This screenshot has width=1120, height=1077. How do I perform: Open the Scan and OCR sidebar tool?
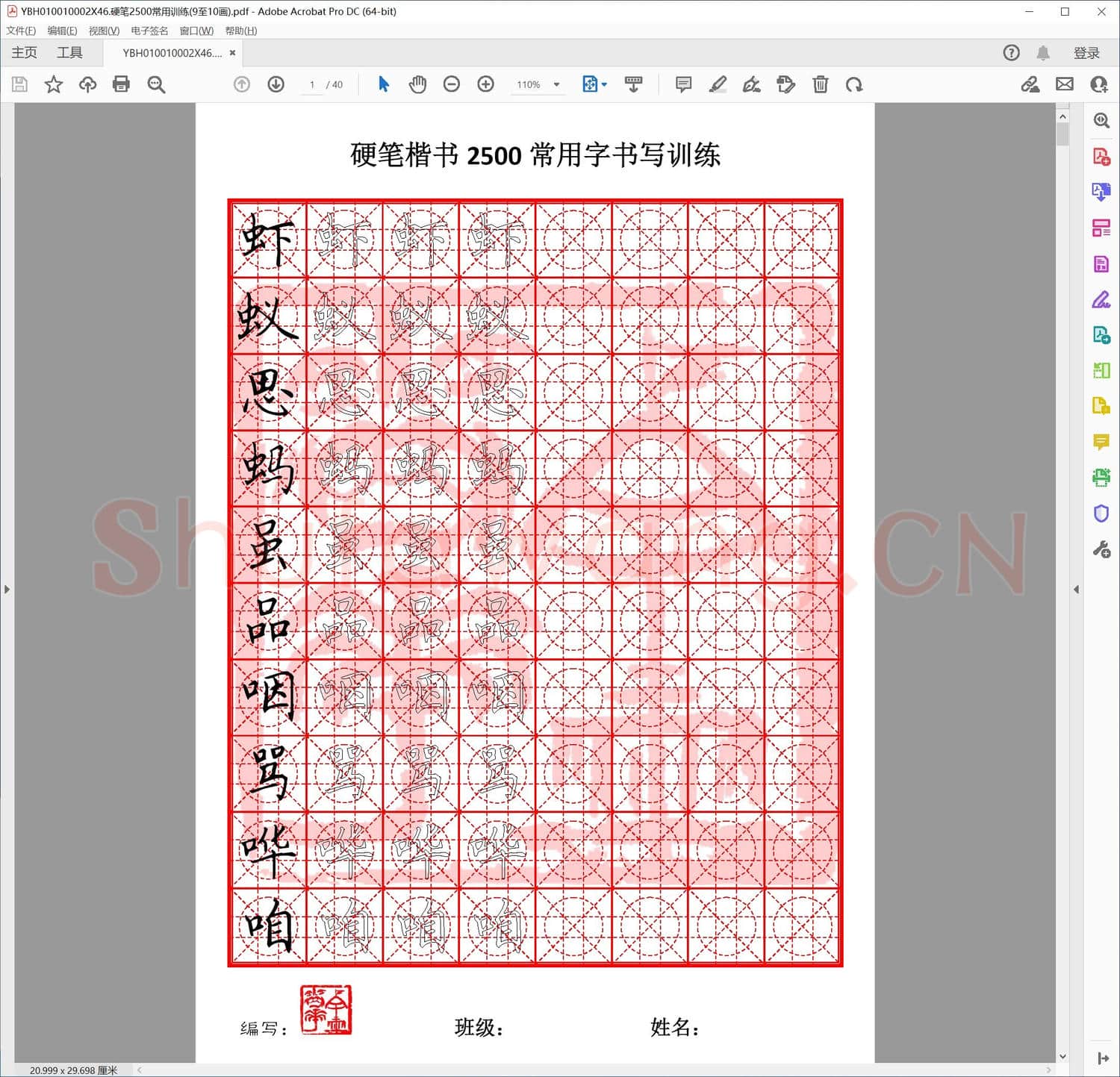[1101, 478]
